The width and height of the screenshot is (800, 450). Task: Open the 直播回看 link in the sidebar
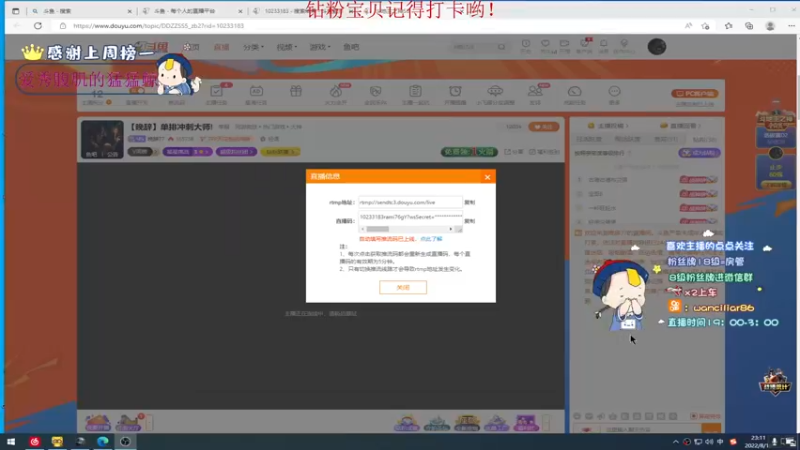[x=681, y=126]
